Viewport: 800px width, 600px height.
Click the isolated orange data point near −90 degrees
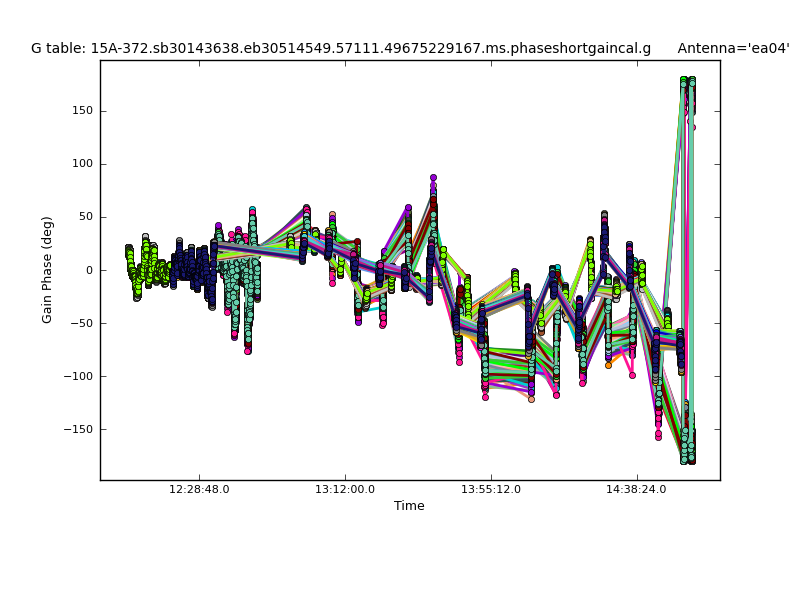[x=608, y=365]
